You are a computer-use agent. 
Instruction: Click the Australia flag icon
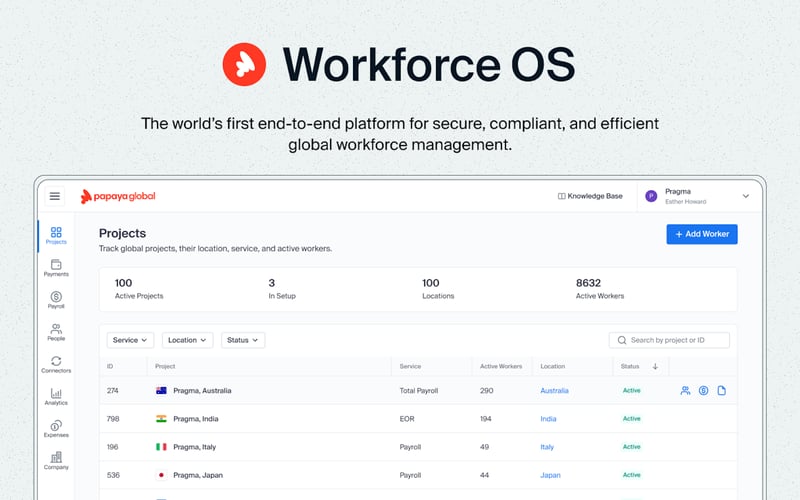click(161, 391)
